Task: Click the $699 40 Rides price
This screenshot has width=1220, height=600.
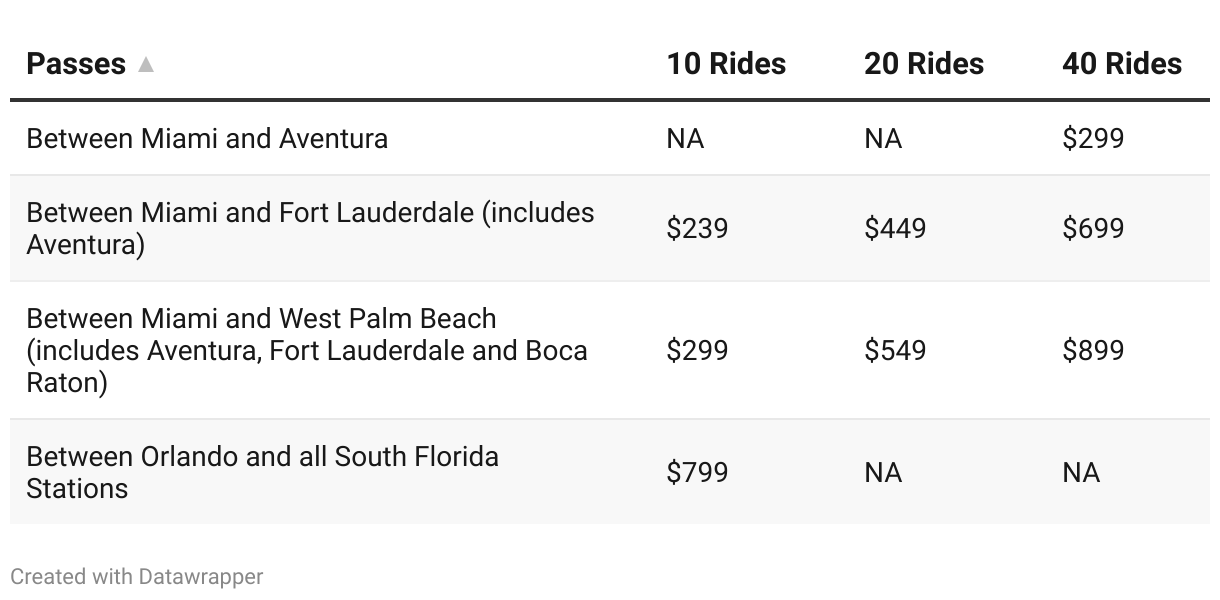Action: [x=1093, y=228]
